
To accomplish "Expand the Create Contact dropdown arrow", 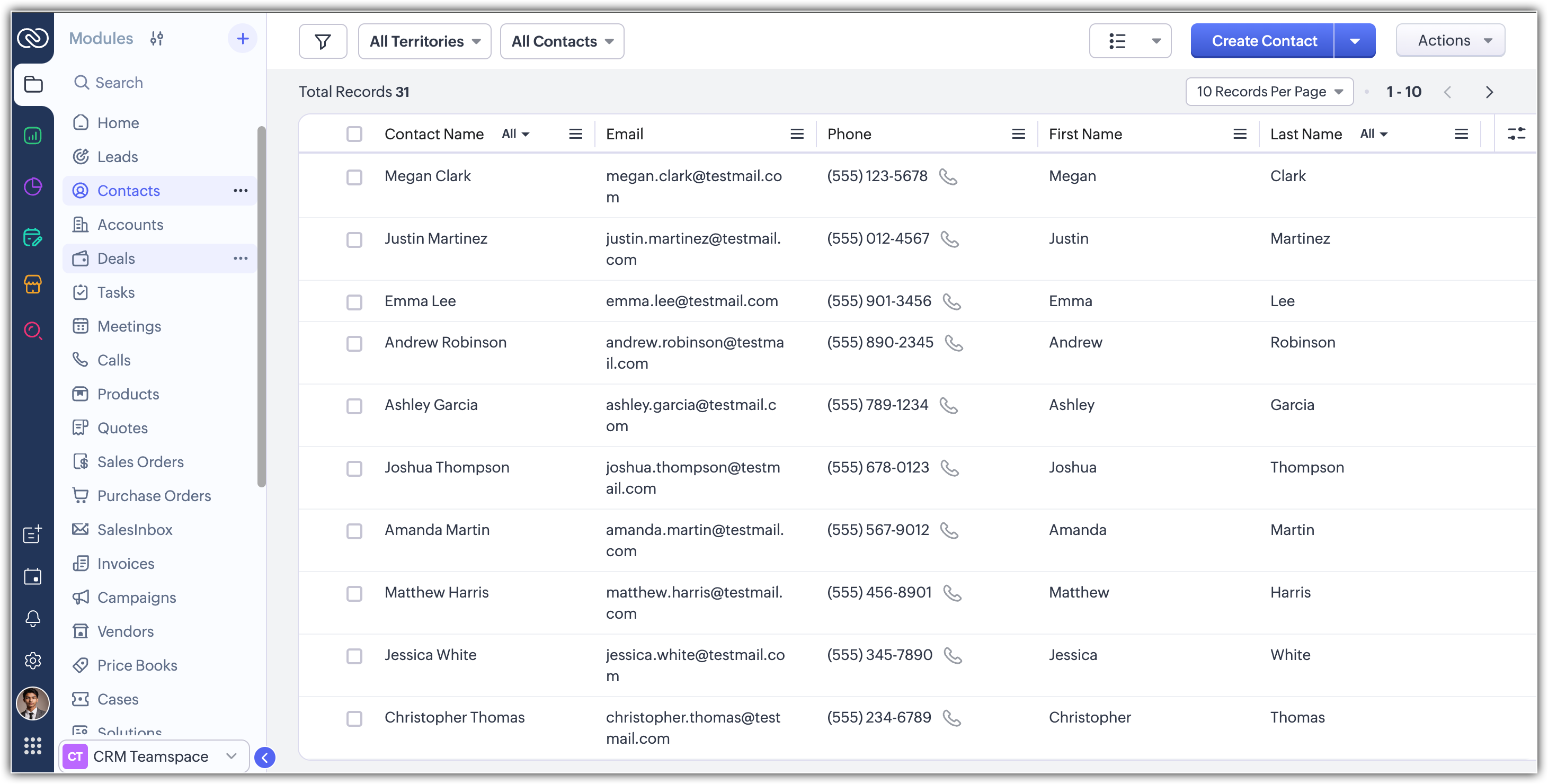I will (x=1355, y=41).
